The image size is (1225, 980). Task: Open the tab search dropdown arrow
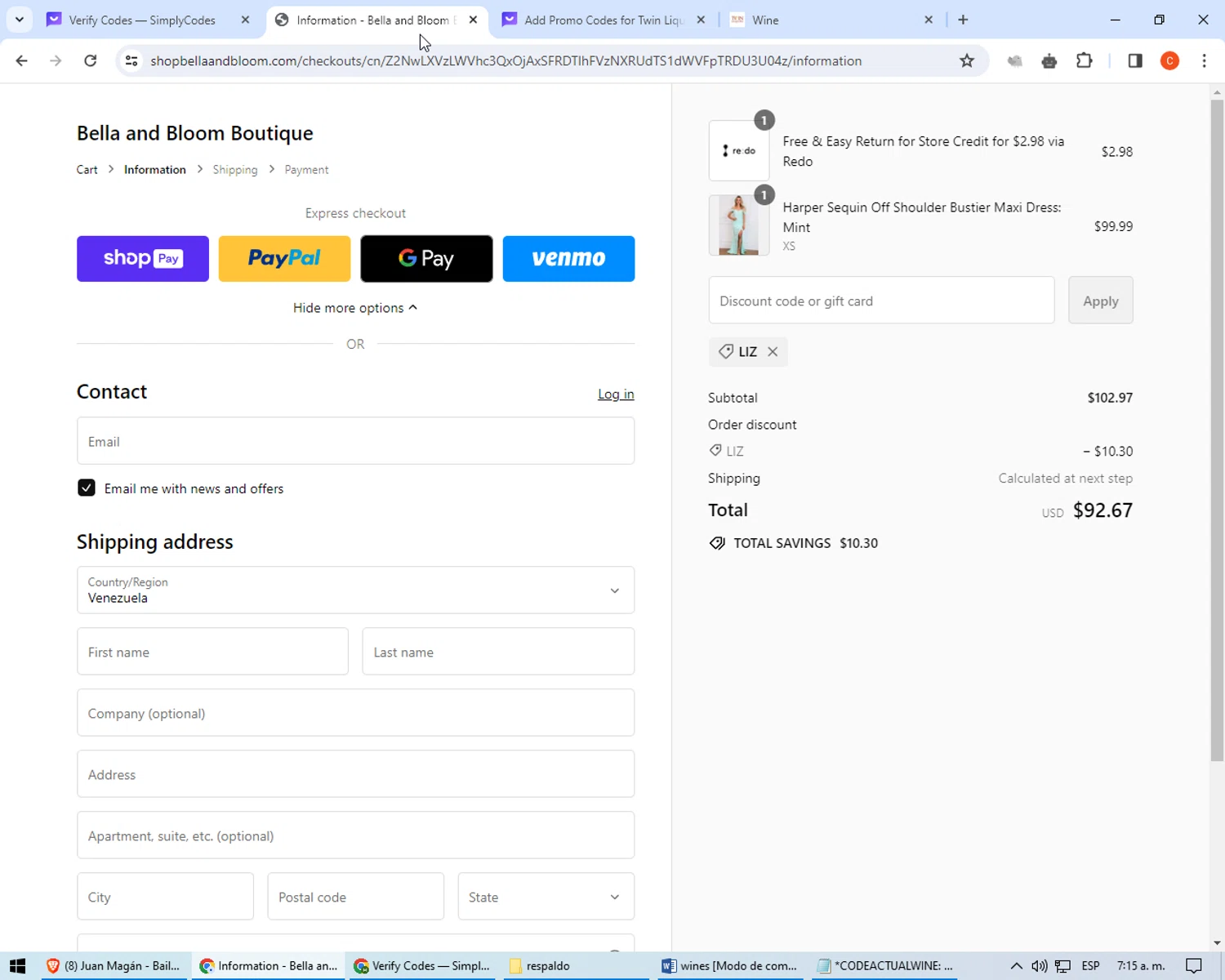(x=20, y=20)
